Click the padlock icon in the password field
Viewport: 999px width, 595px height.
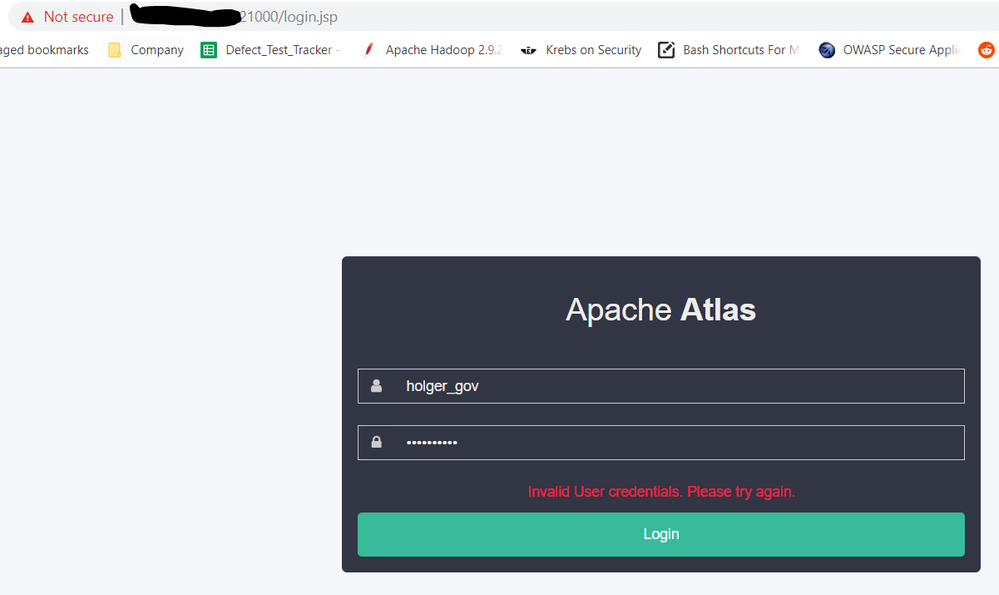click(376, 442)
